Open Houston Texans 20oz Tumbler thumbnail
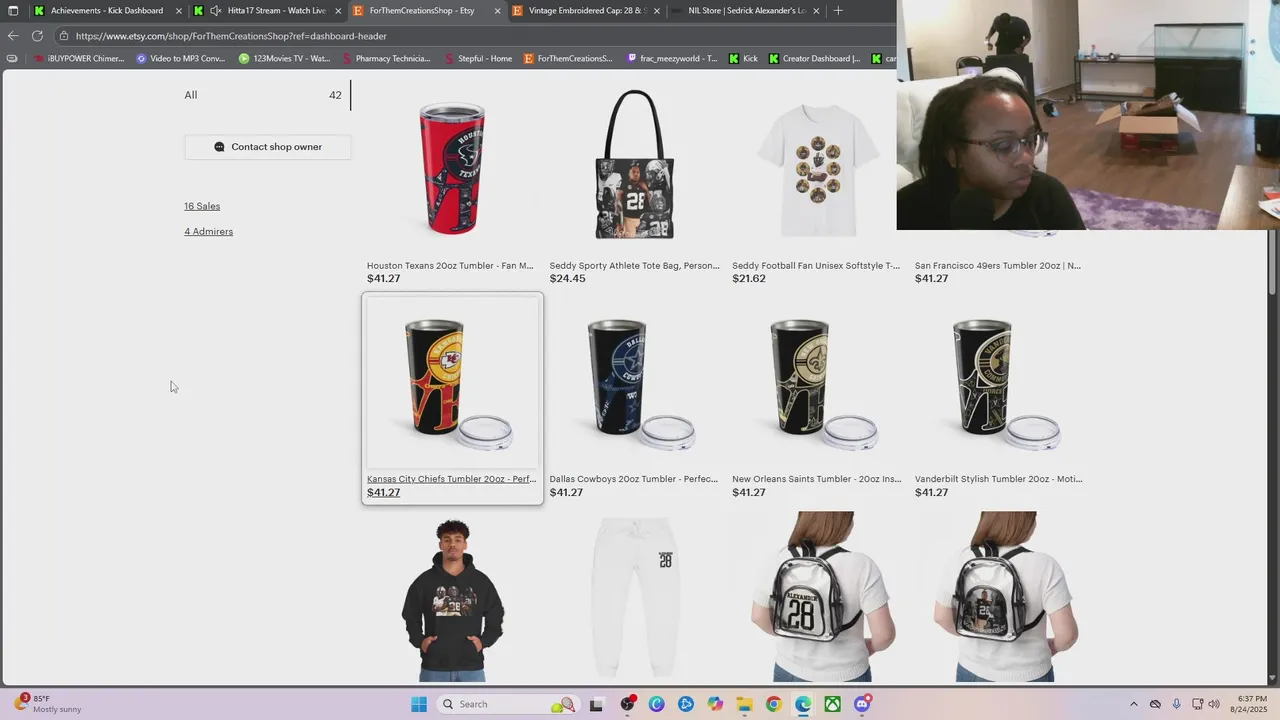The height and width of the screenshot is (720, 1280). [x=452, y=168]
